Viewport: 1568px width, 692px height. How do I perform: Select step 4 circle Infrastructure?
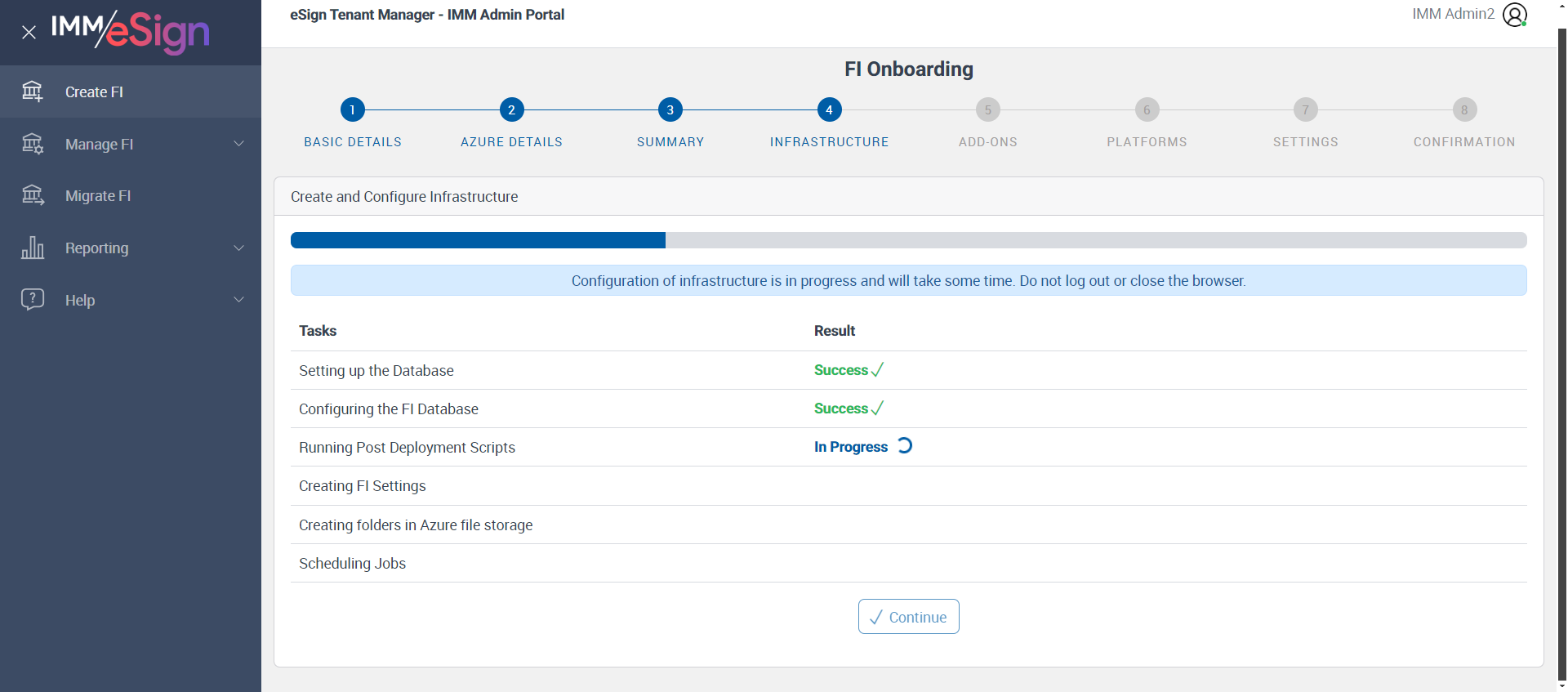(x=829, y=109)
